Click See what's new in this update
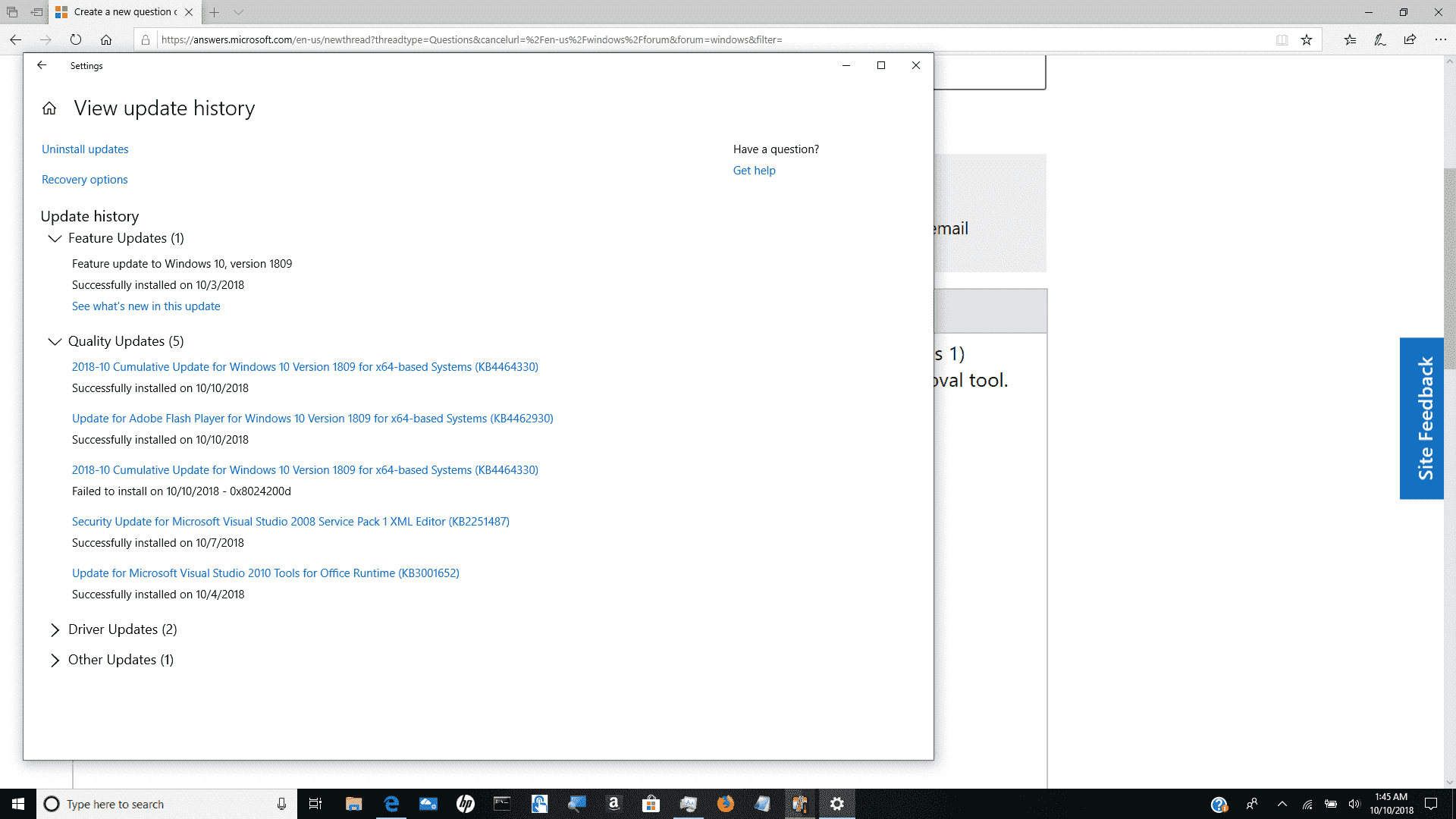Image resolution: width=1456 pixels, height=819 pixels. click(x=146, y=306)
